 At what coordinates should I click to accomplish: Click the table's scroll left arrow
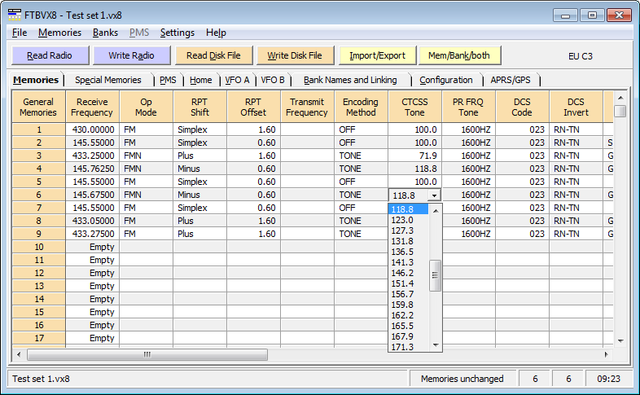[19, 354]
